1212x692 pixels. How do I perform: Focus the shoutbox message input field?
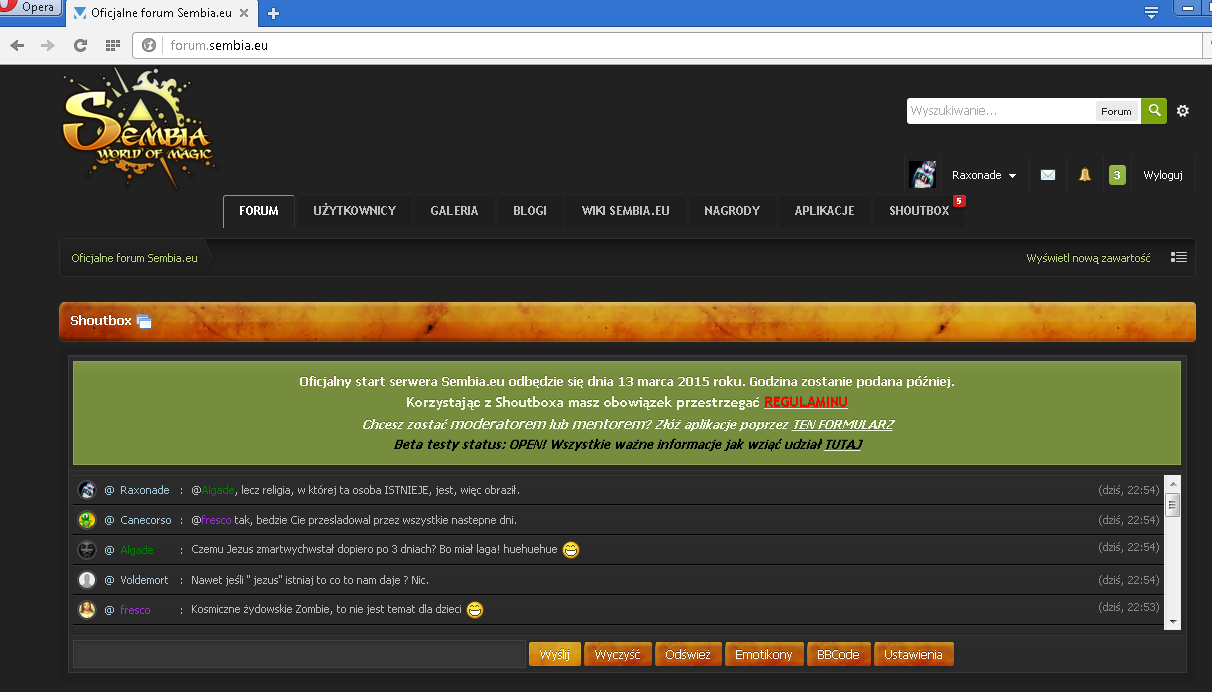pyautogui.click(x=299, y=654)
